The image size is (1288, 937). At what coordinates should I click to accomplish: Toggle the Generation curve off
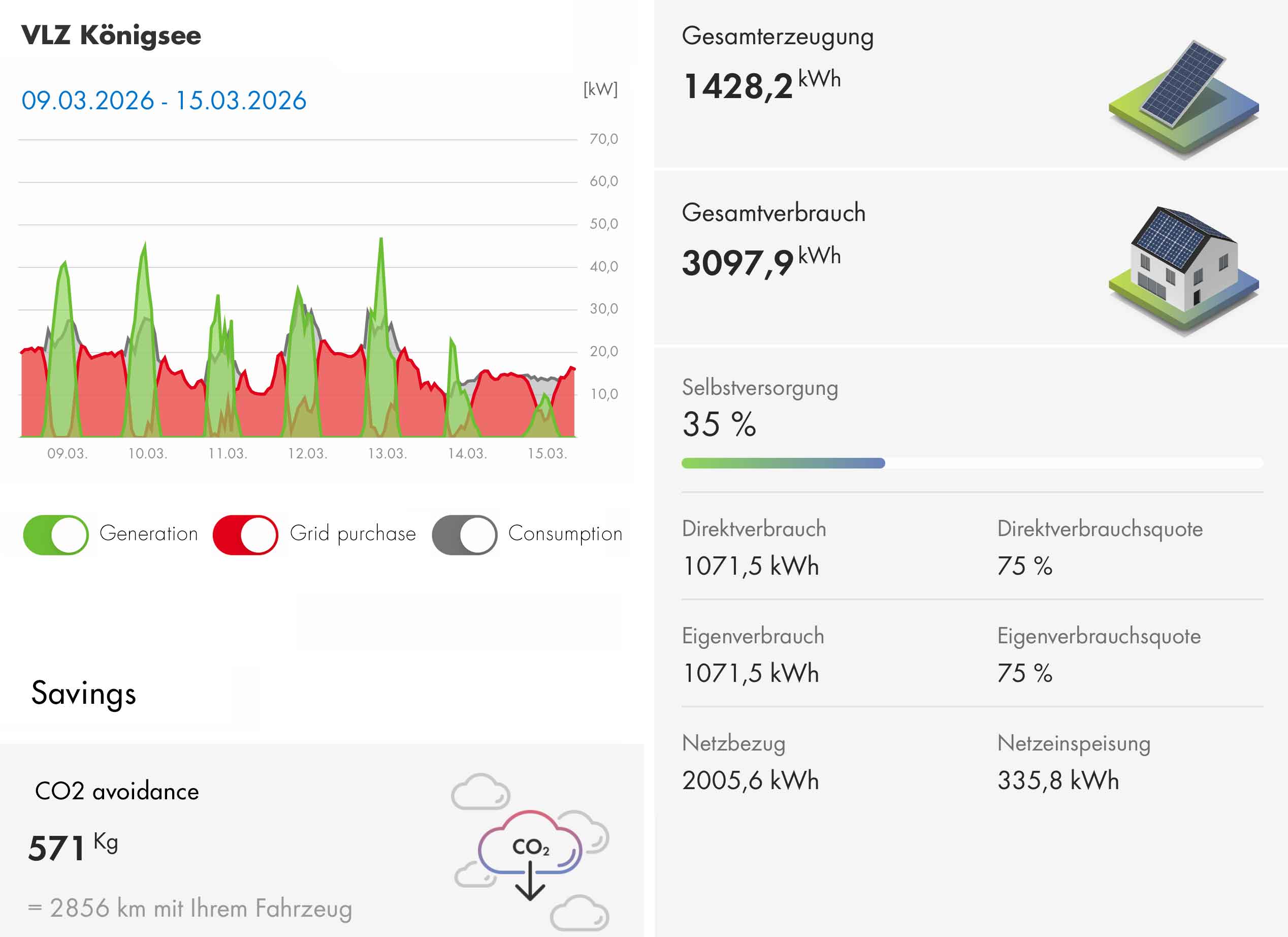coord(56,535)
